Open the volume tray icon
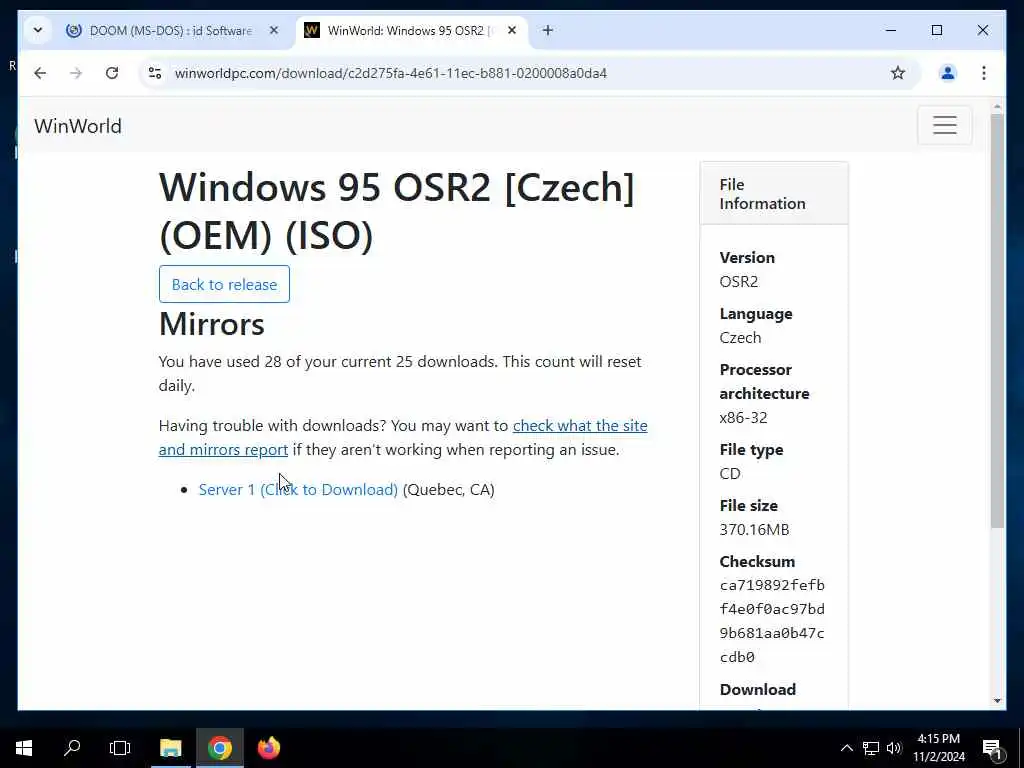Image resolution: width=1024 pixels, height=768 pixels. coord(894,748)
